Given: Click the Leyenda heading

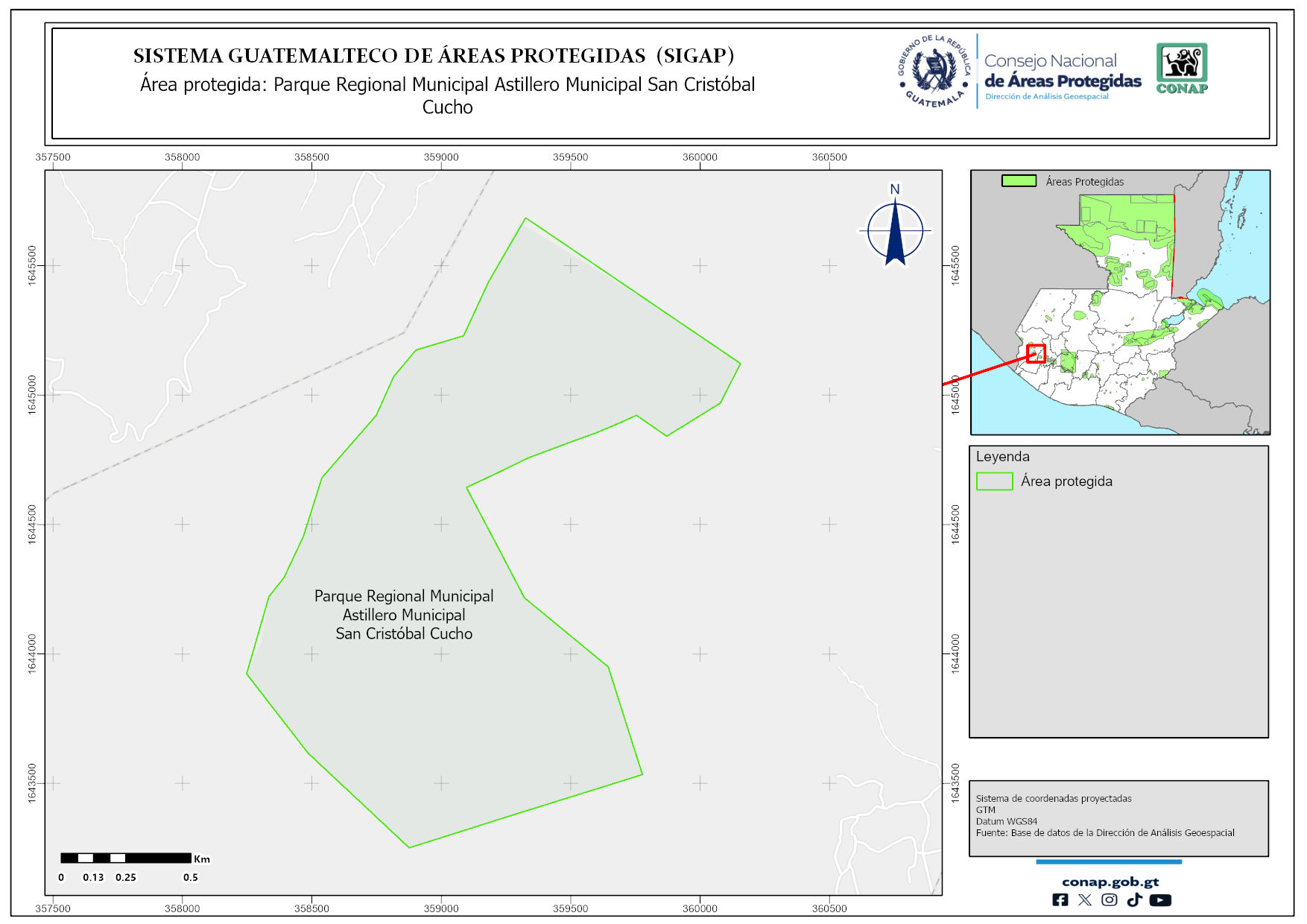Looking at the screenshot, I should coord(1002,457).
